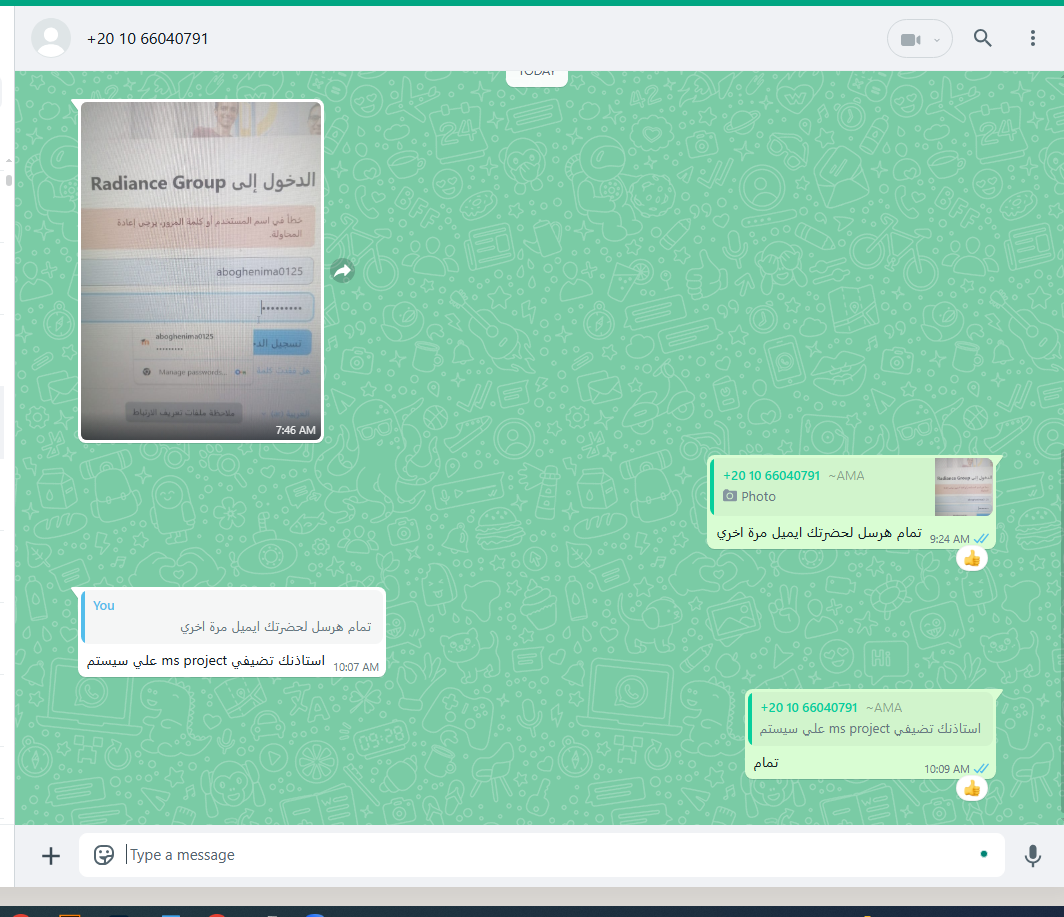Screen dimensions: 1064x917
Task: Click sender number in the 9:24 AM quoted reply
Action: 772,476
